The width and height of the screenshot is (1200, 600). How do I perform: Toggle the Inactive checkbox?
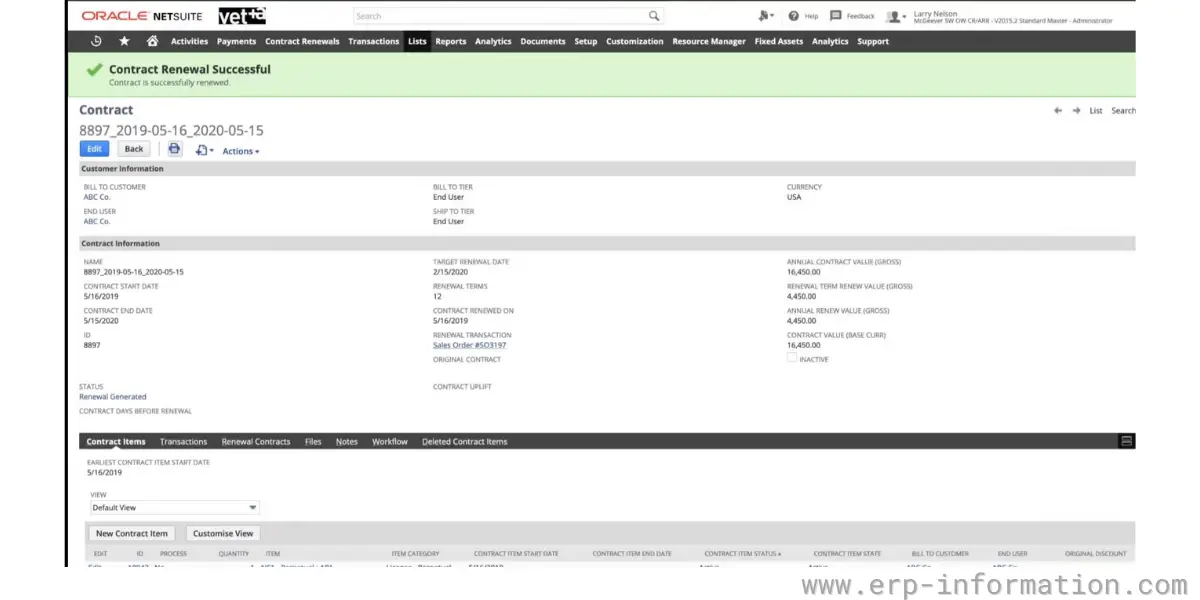click(x=792, y=357)
